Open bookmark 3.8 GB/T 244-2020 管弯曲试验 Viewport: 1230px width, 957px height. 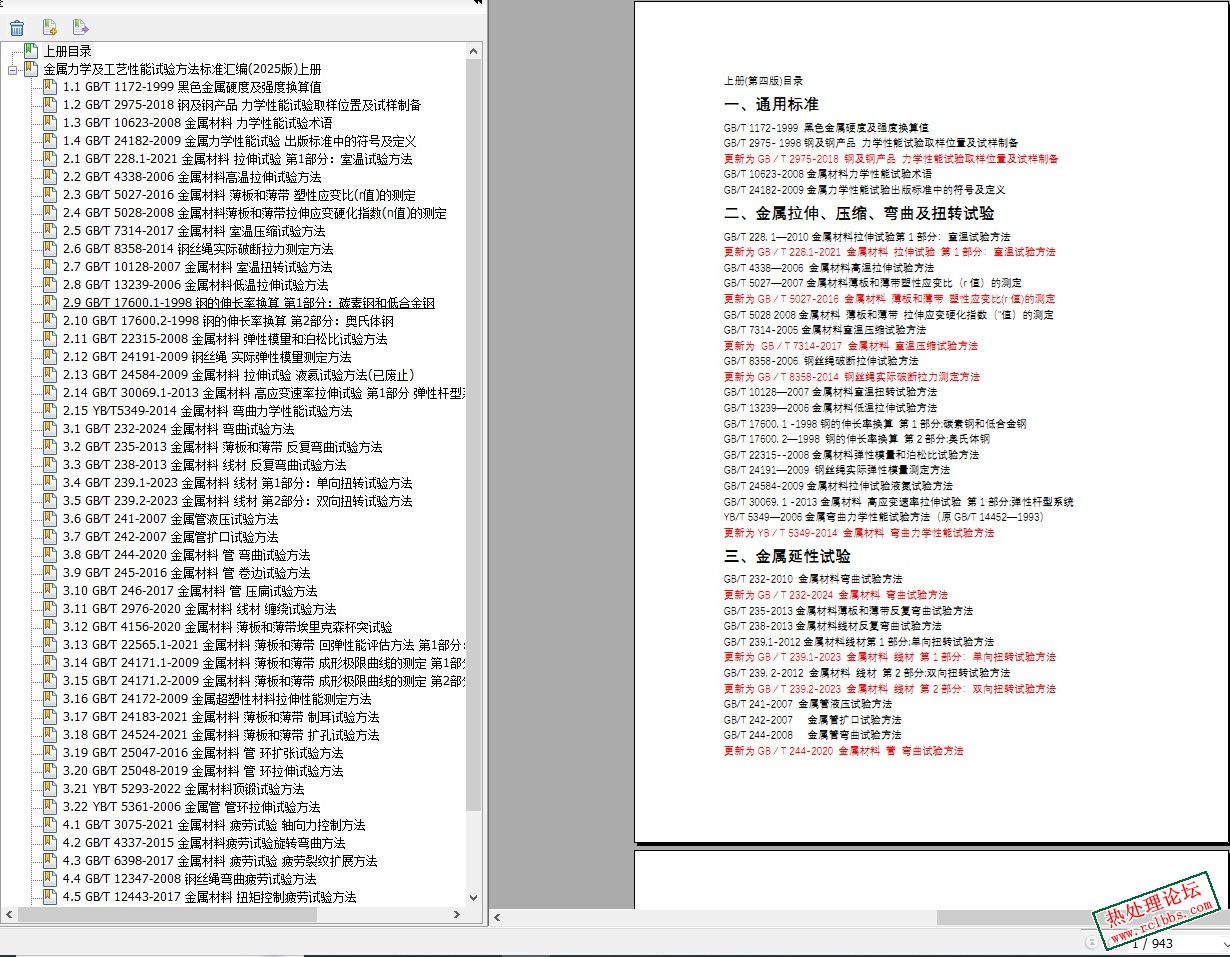(x=186, y=555)
